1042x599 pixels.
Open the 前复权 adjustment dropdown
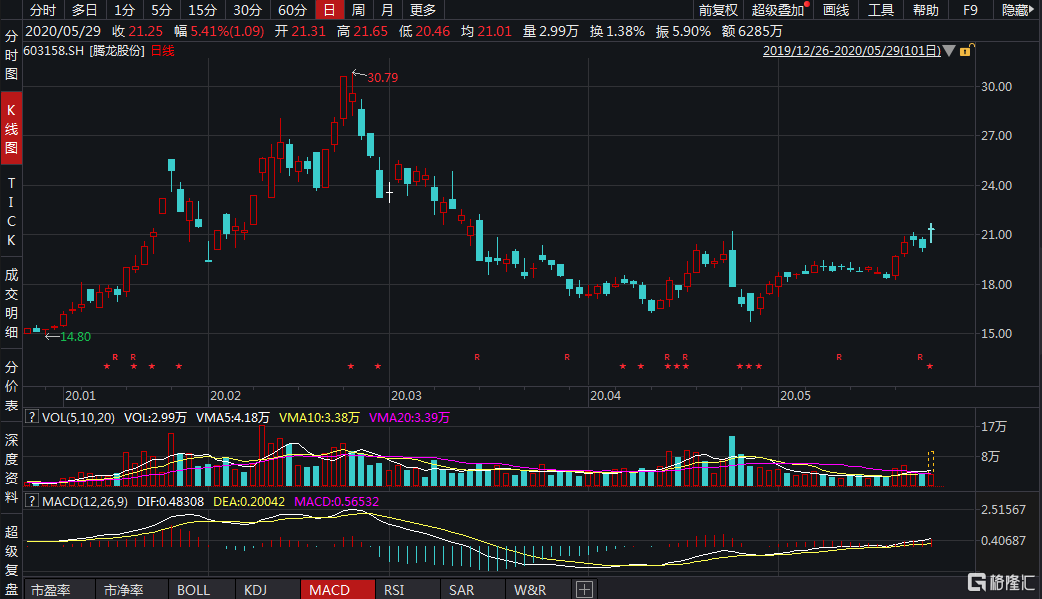click(x=718, y=10)
